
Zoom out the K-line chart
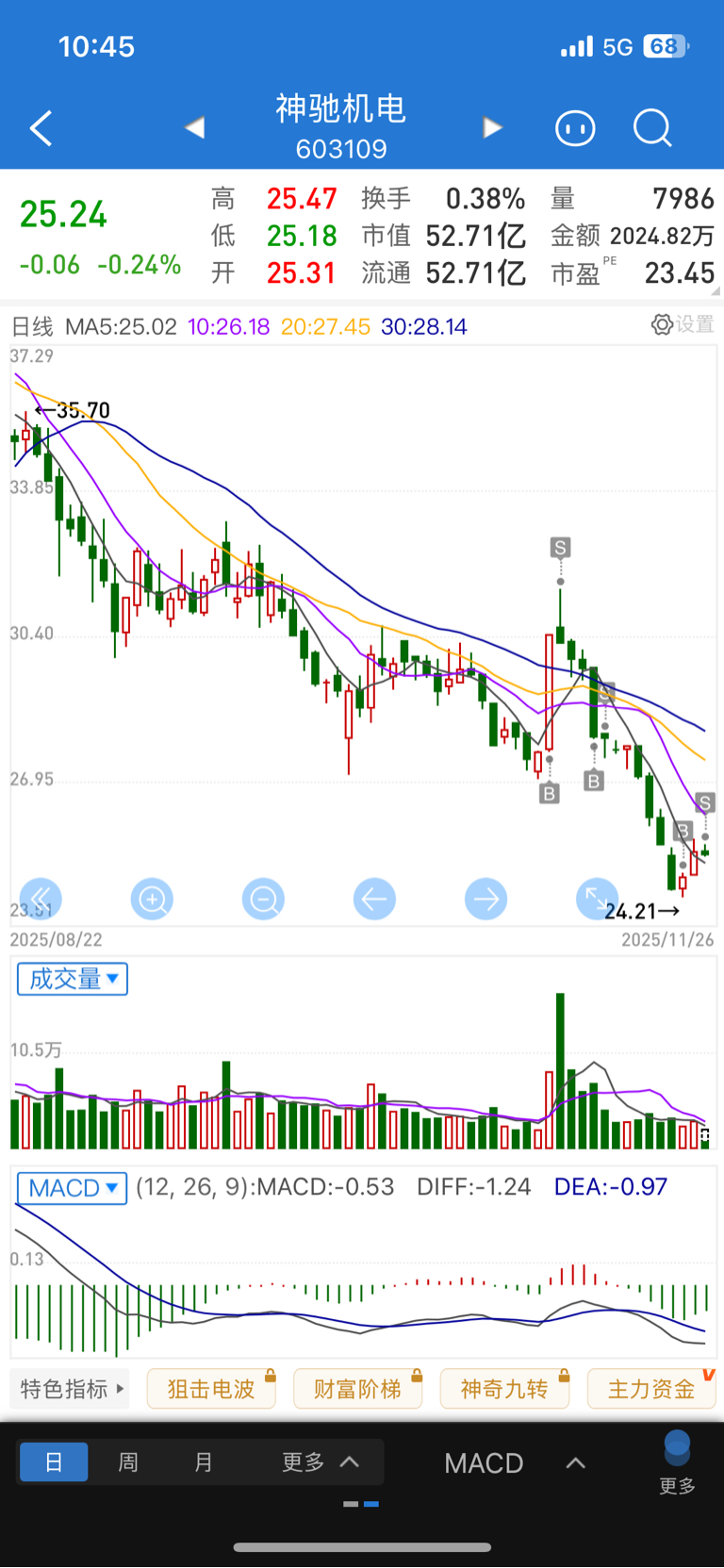[263, 899]
